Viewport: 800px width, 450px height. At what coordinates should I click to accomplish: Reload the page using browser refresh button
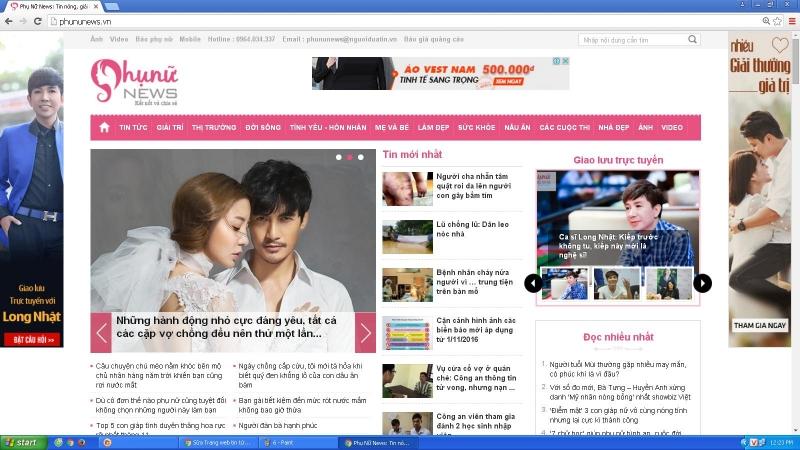pos(37,21)
